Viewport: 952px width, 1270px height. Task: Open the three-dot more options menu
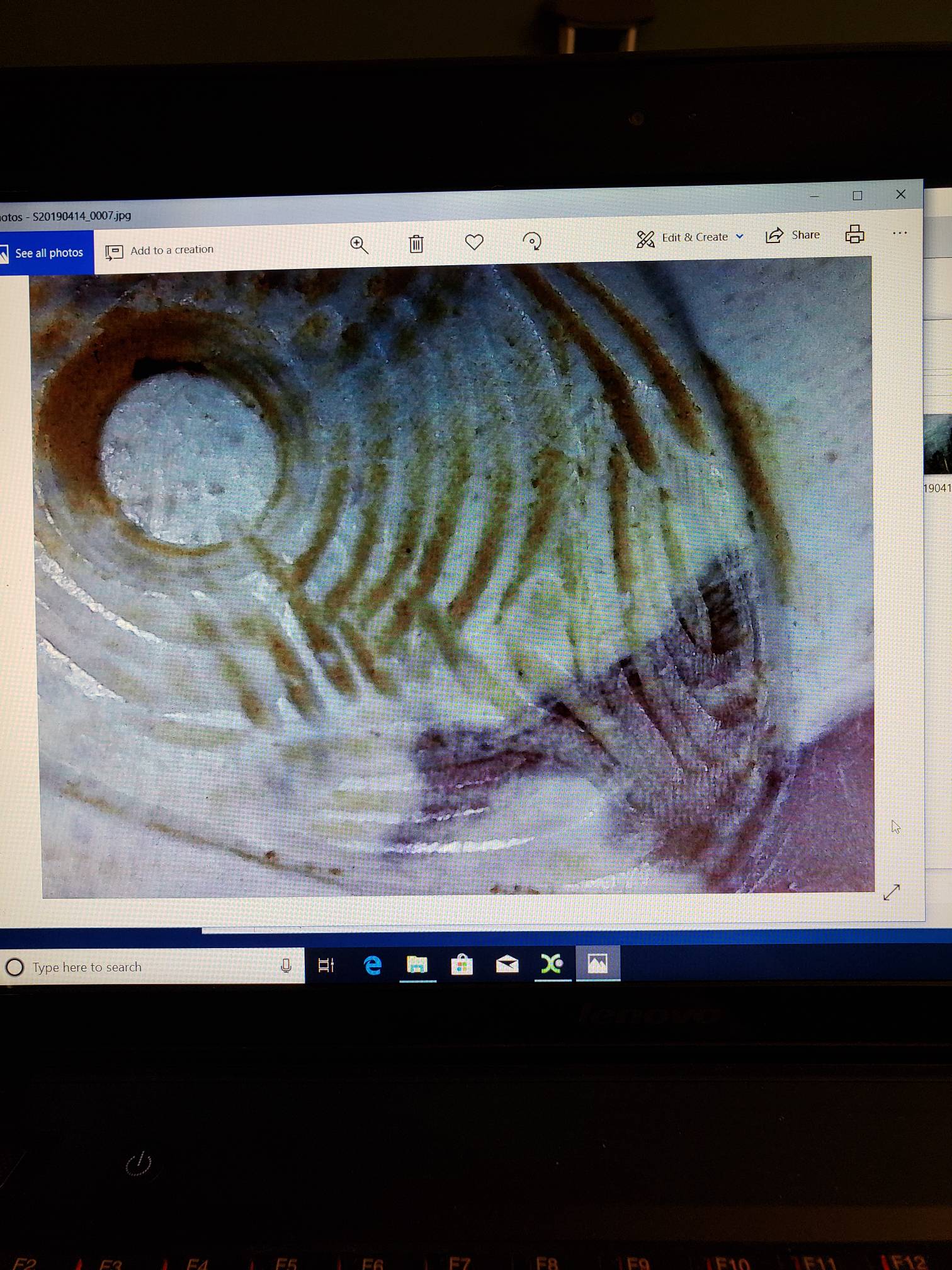[900, 233]
